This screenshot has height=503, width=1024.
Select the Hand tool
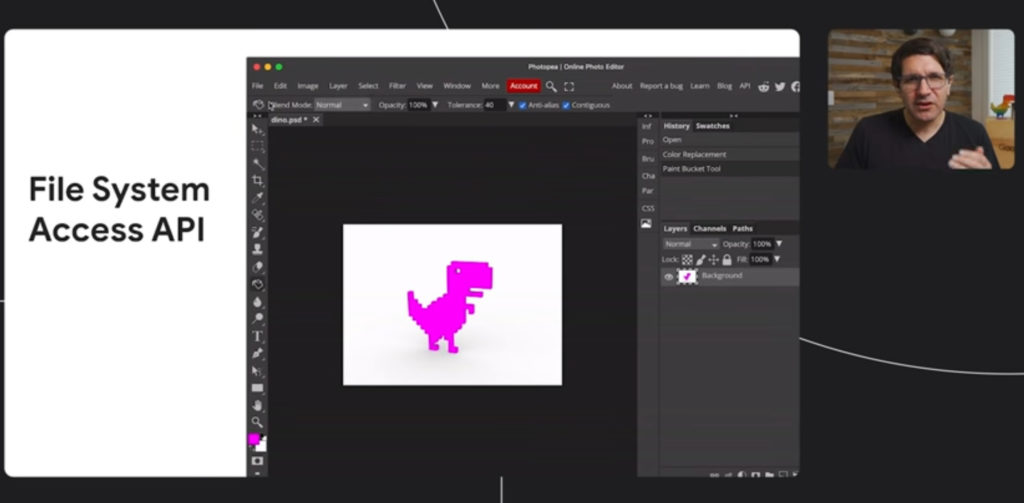coord(257,406)
